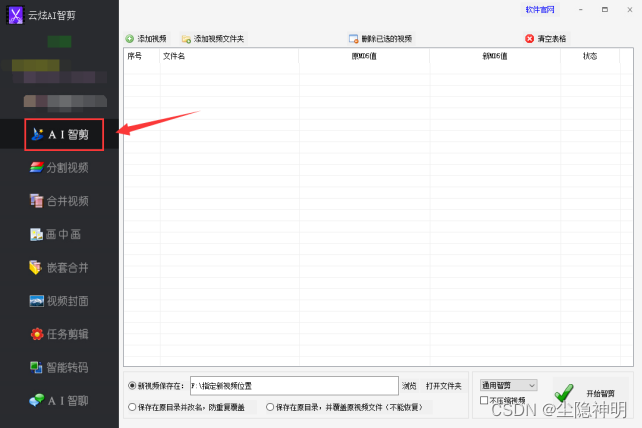Expand the 通用智剪 dropdown
This screenshot has width=642, height=428.
(x=509, y=385)
